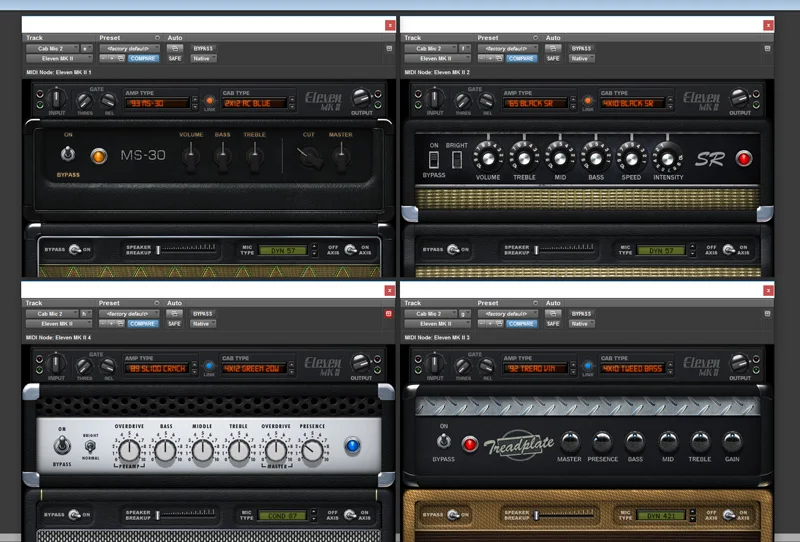Click the '93 MS-30 amp type display

coord(158,103)
